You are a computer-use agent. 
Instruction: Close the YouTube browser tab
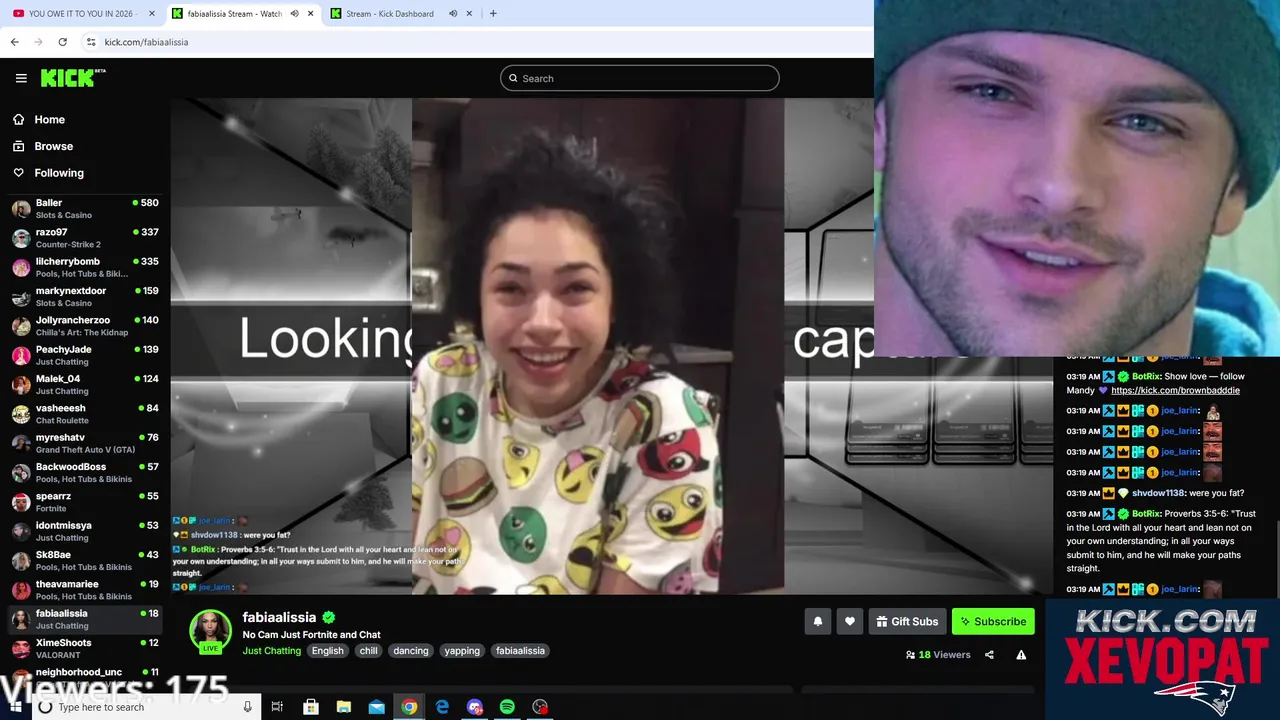pos(152,14)
